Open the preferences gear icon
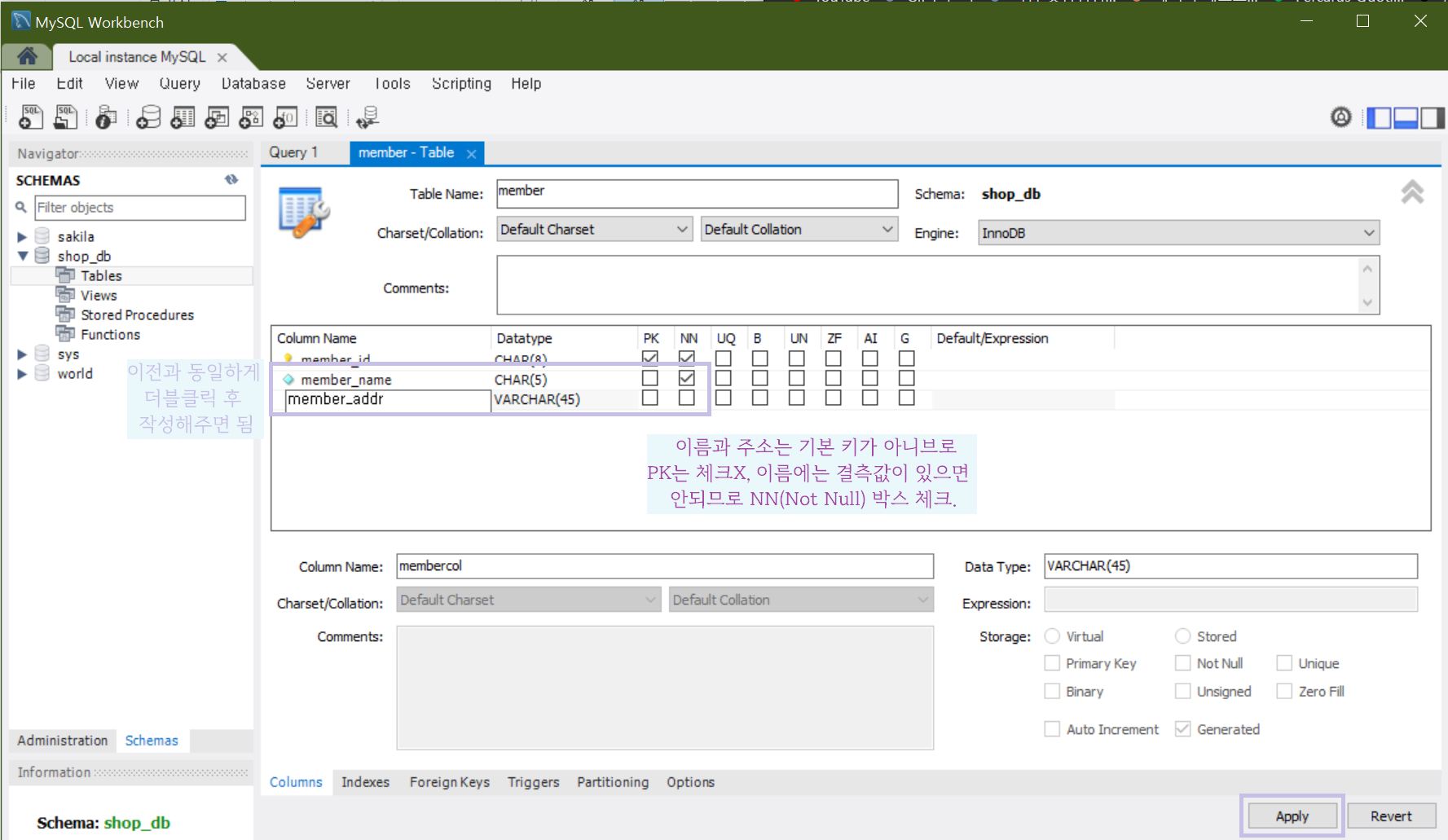 coord(1340,117)
